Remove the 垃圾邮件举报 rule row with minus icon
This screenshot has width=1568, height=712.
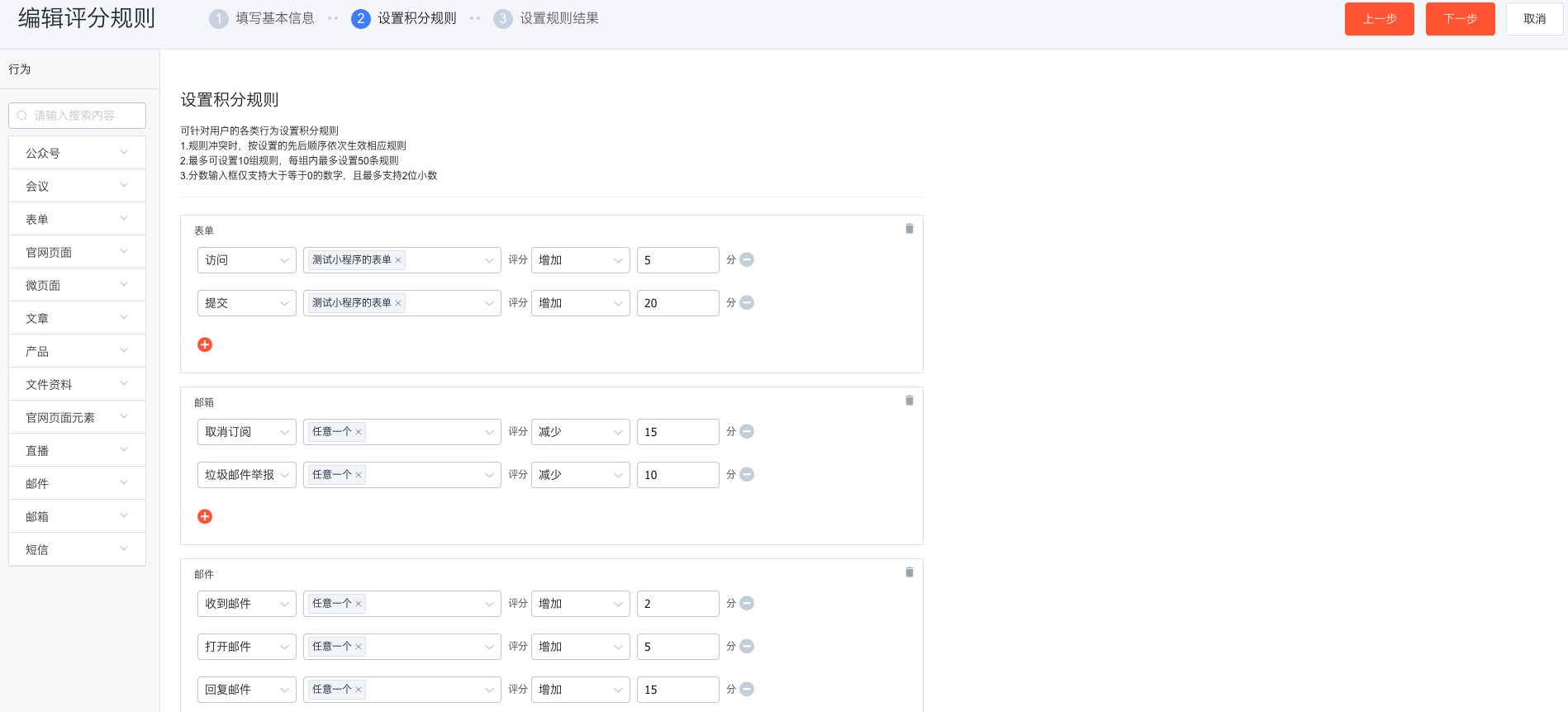(747, 474)
